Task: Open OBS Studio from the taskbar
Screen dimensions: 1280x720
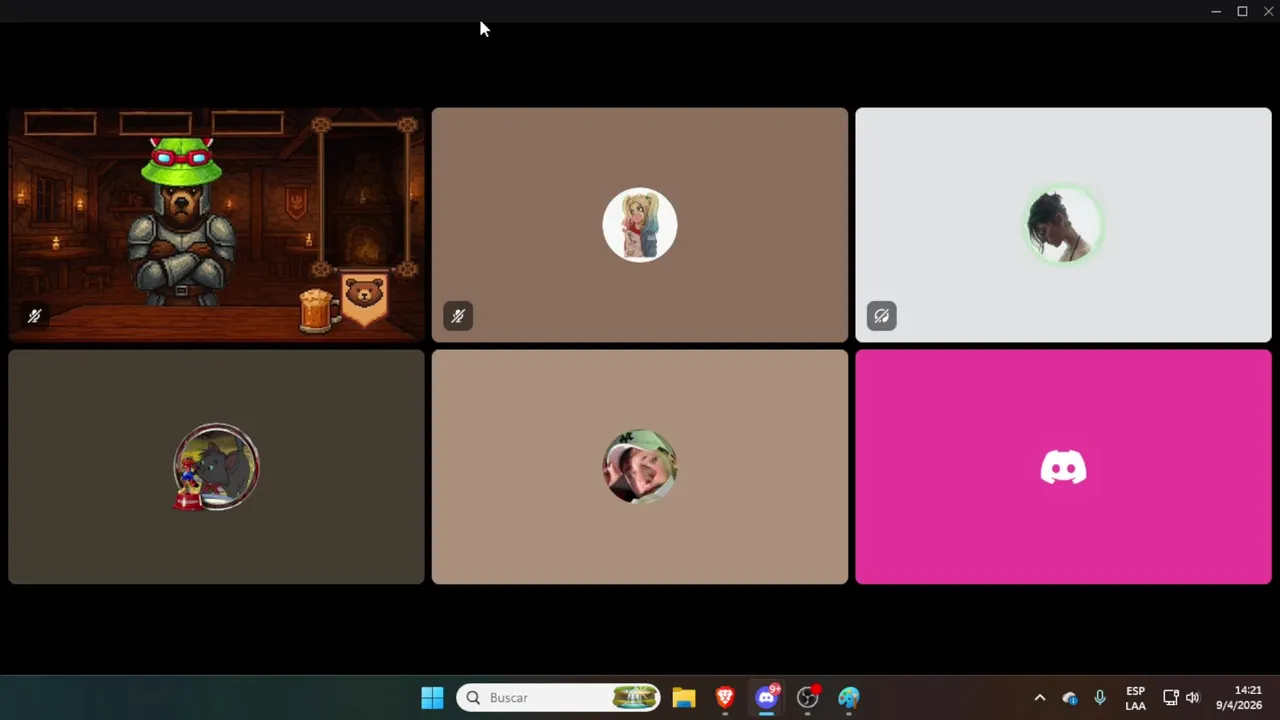Action: pos(808,697)
